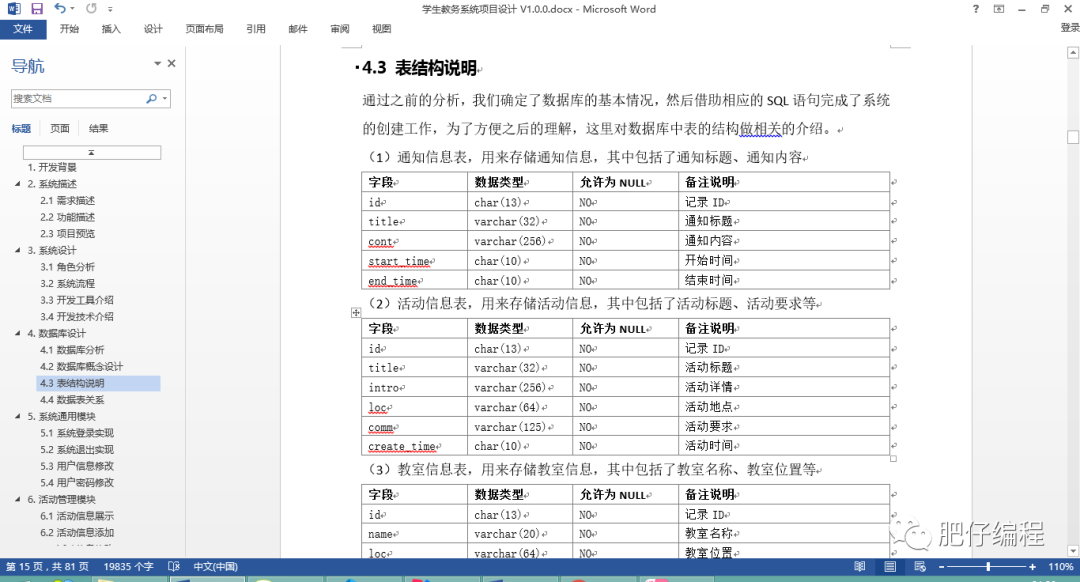Go to heading 2.1 需求描述
The image size is (1080, 582).
tap(68, 200)
